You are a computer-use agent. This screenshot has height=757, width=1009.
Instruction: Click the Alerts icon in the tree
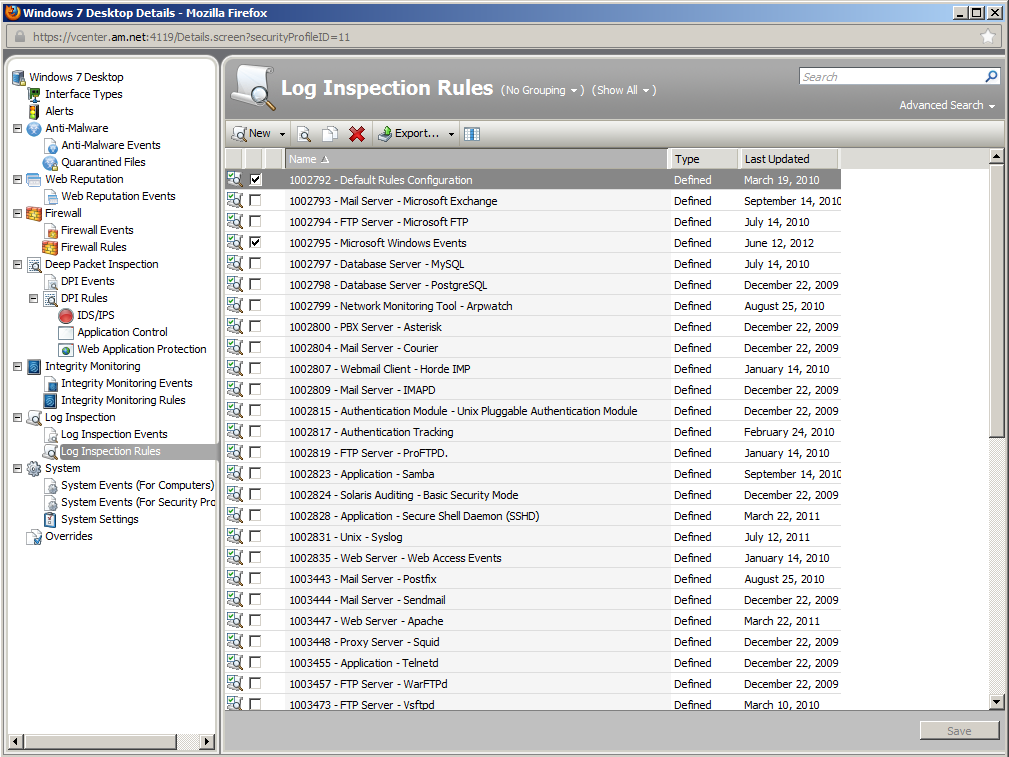[34, 111]
